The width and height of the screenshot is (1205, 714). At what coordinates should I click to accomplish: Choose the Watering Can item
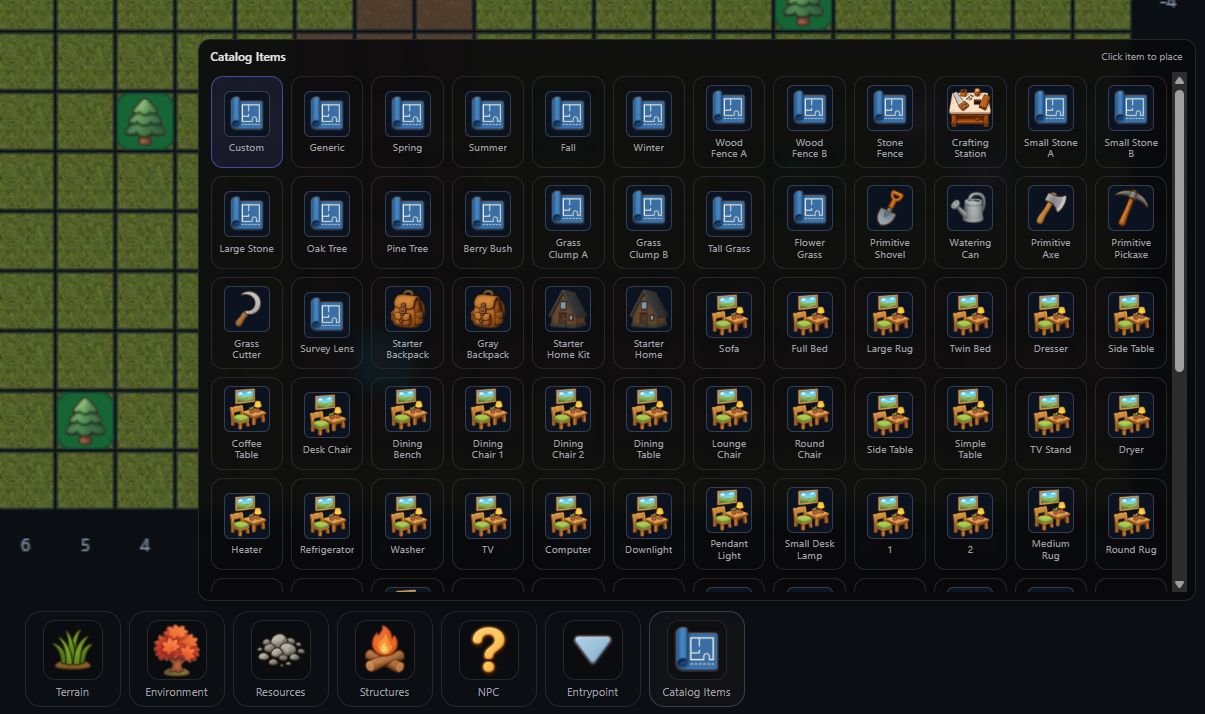pos(969,222)
